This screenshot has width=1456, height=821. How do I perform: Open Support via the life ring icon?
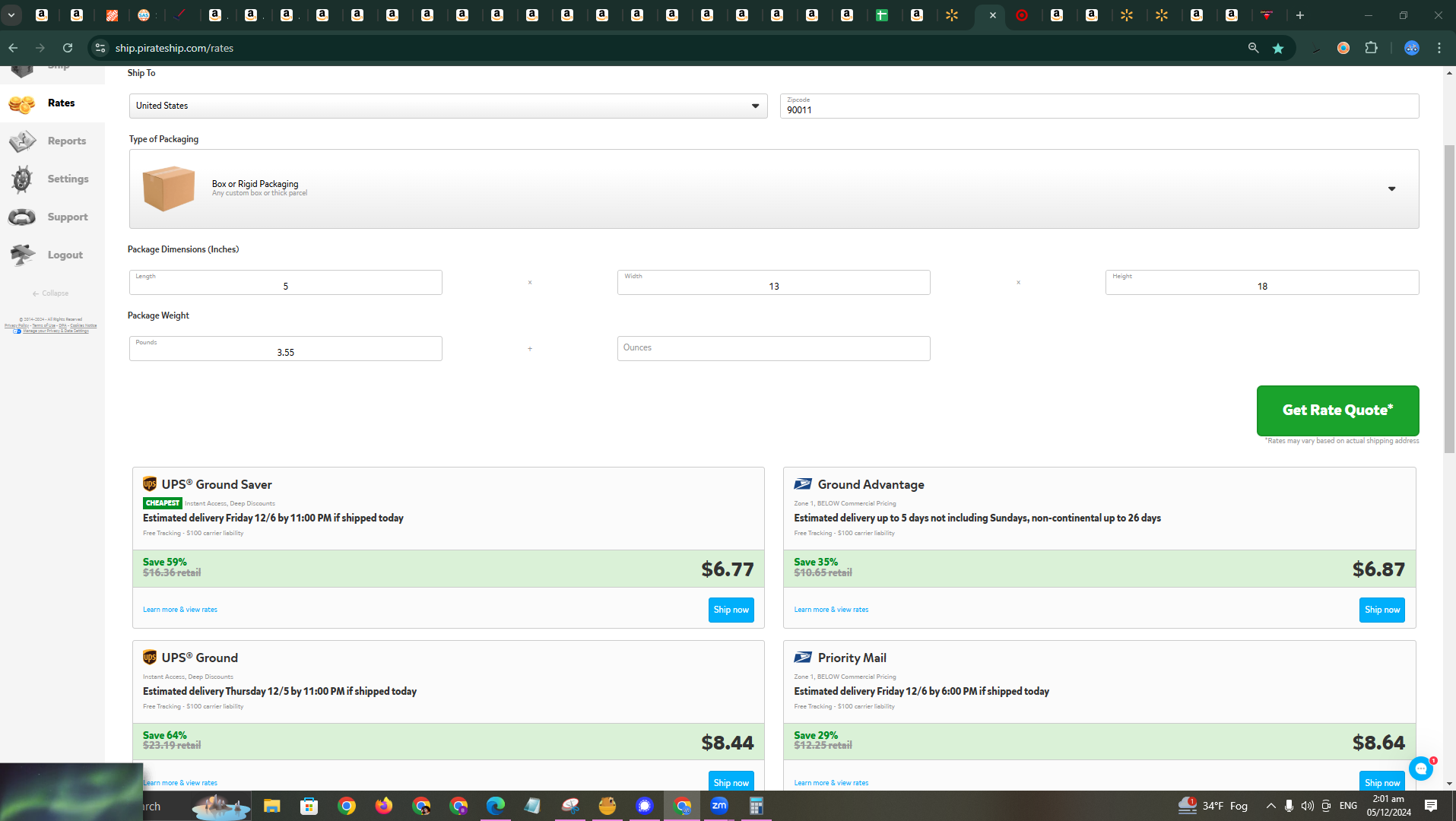point(22,217)
